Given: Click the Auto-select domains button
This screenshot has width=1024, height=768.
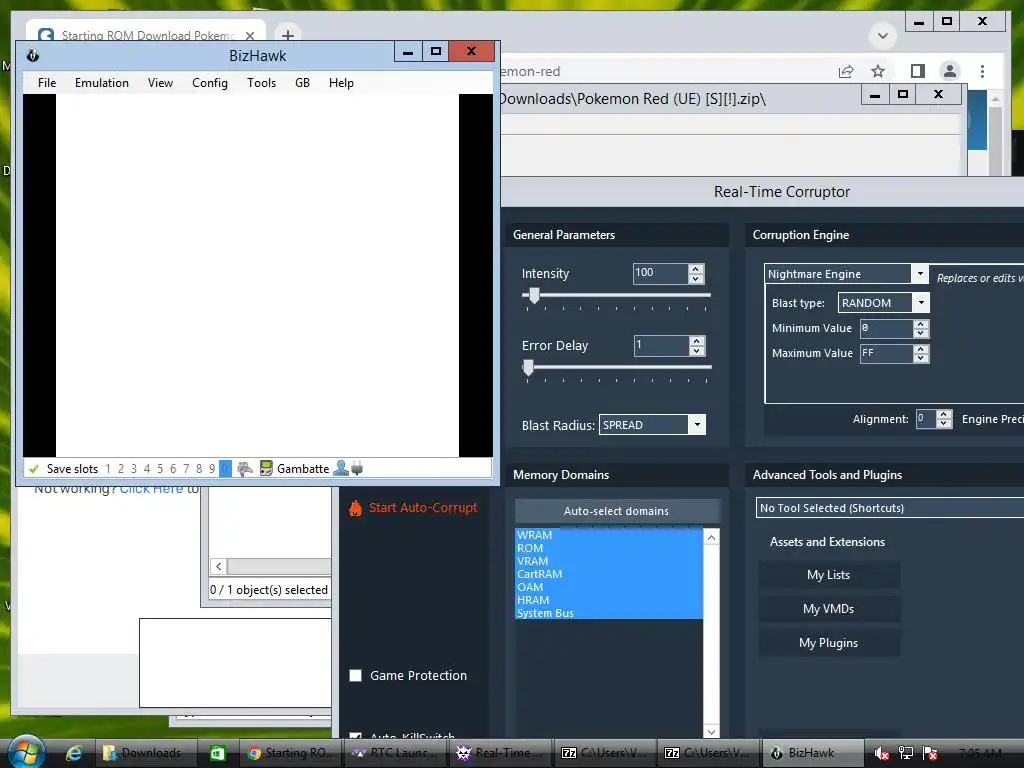Looking at the screenshot, I should [x=616, y=511].
